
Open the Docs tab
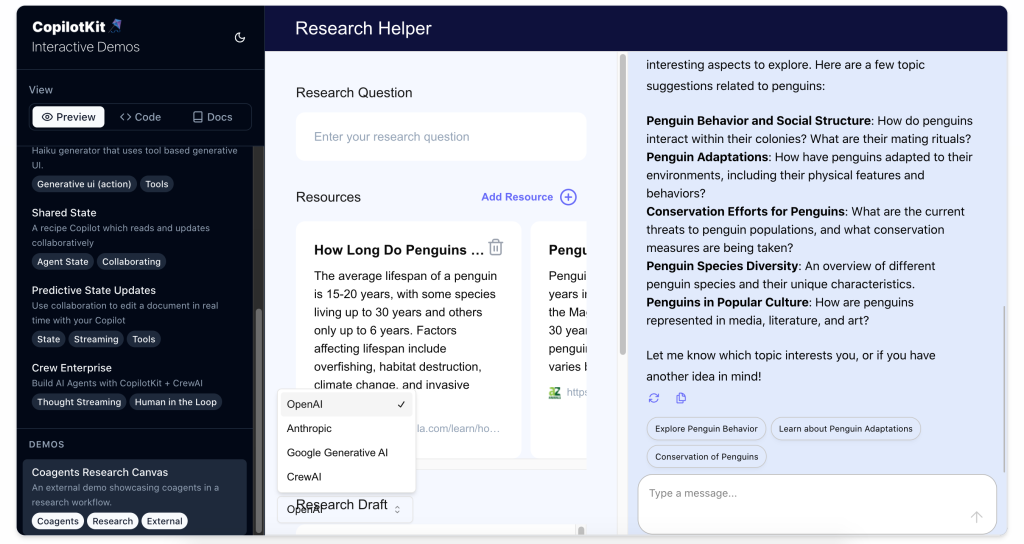(212, 117)
